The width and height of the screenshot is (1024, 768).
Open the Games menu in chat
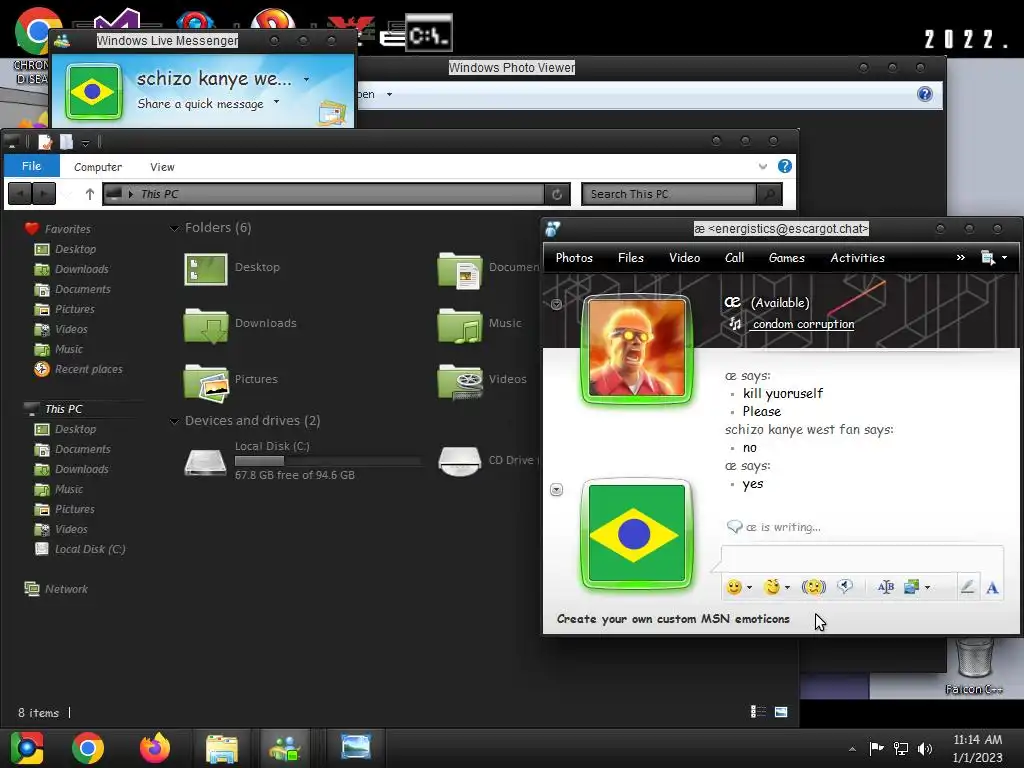(x=787, y=258)
